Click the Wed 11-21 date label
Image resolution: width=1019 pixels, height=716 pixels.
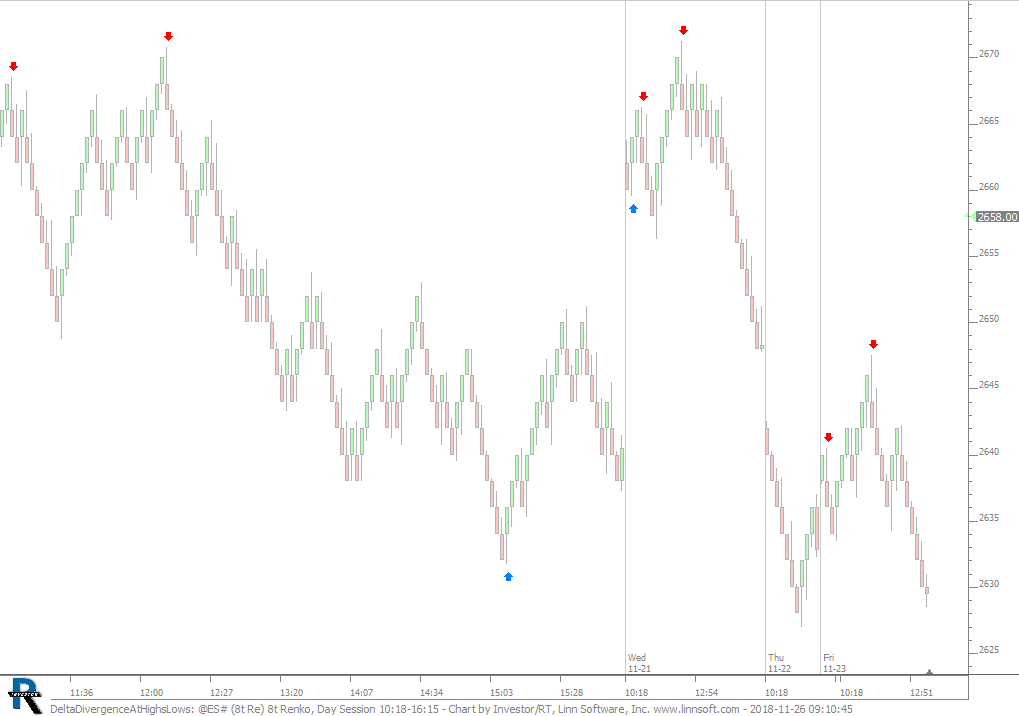[639, 663]
